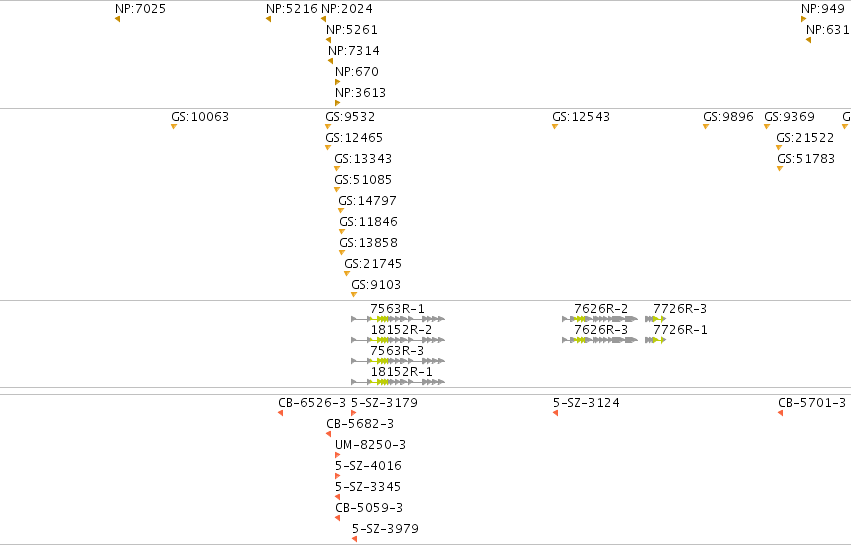This screenshot has height=545, width=851.
Task: Click the GS:13858 feature
Action: coord(369,243)
